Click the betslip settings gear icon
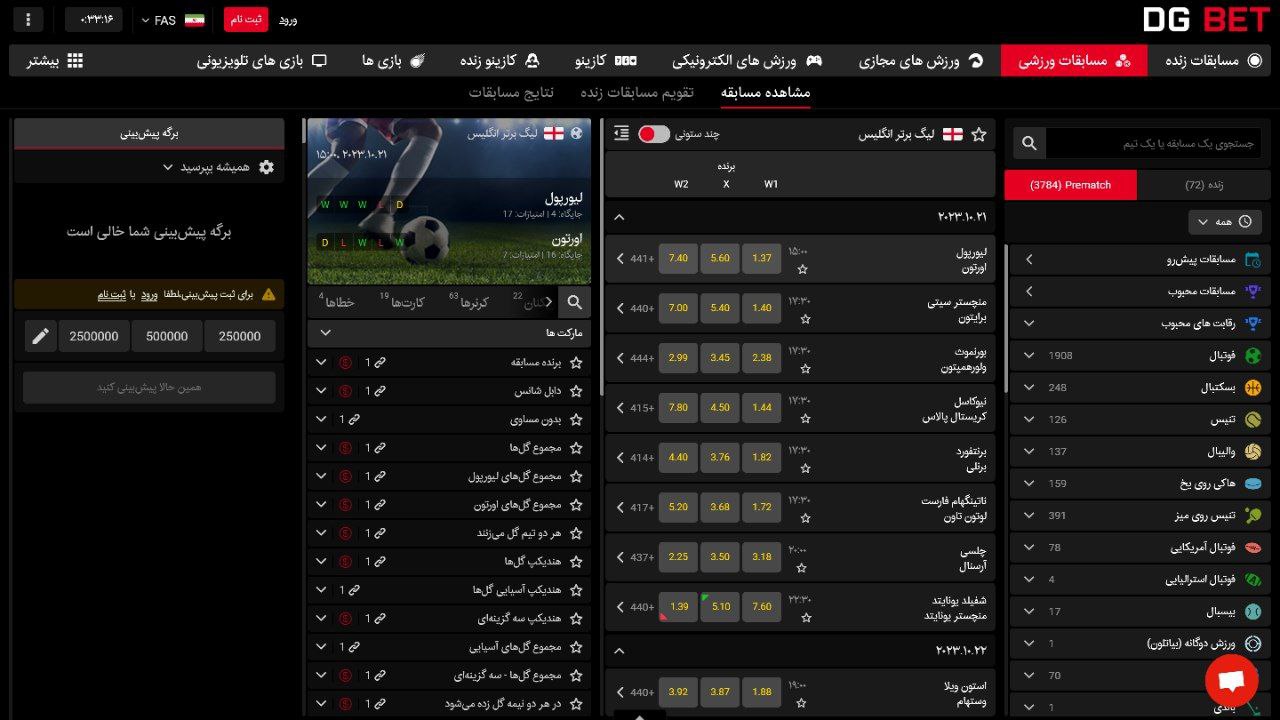 click(x=265, y=168)
